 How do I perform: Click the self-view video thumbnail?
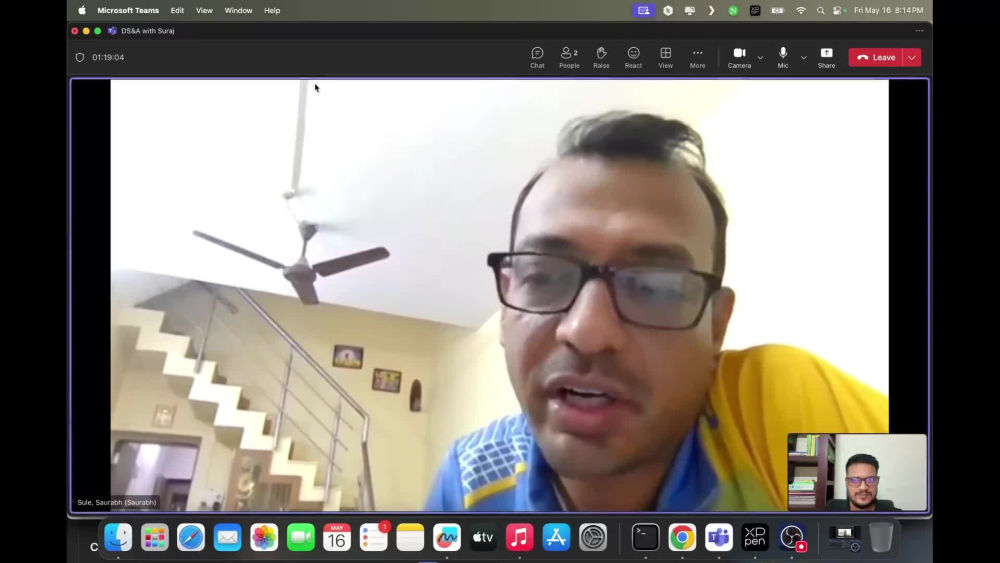click(x=857, y=472)
